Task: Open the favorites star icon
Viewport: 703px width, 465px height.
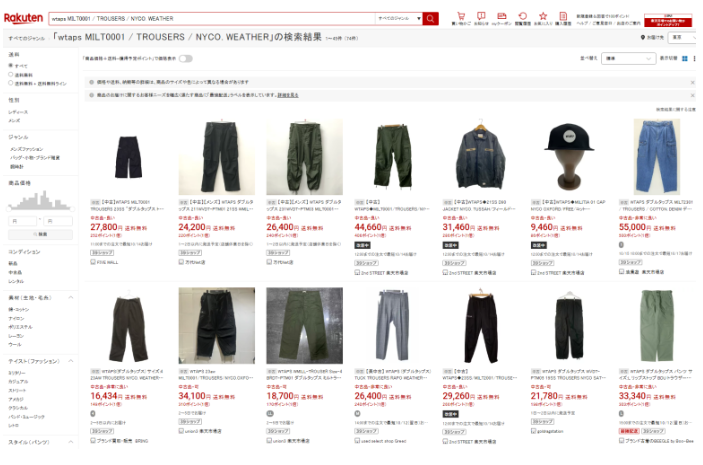Action: [543, 17]
